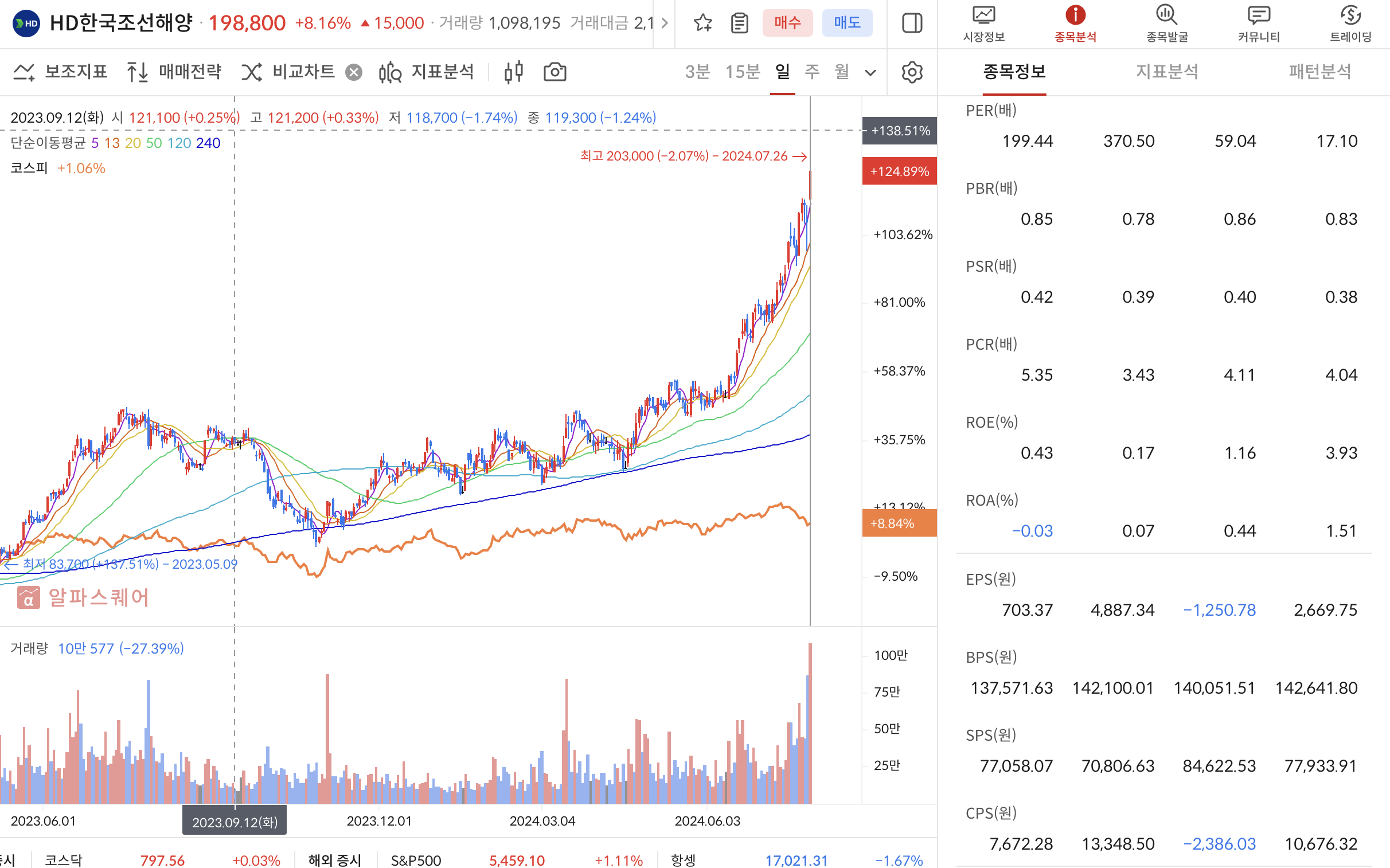Switch to 패턴분석 tab
The height and width of the screenshot is (868, 1390).
click(1319, 72)
